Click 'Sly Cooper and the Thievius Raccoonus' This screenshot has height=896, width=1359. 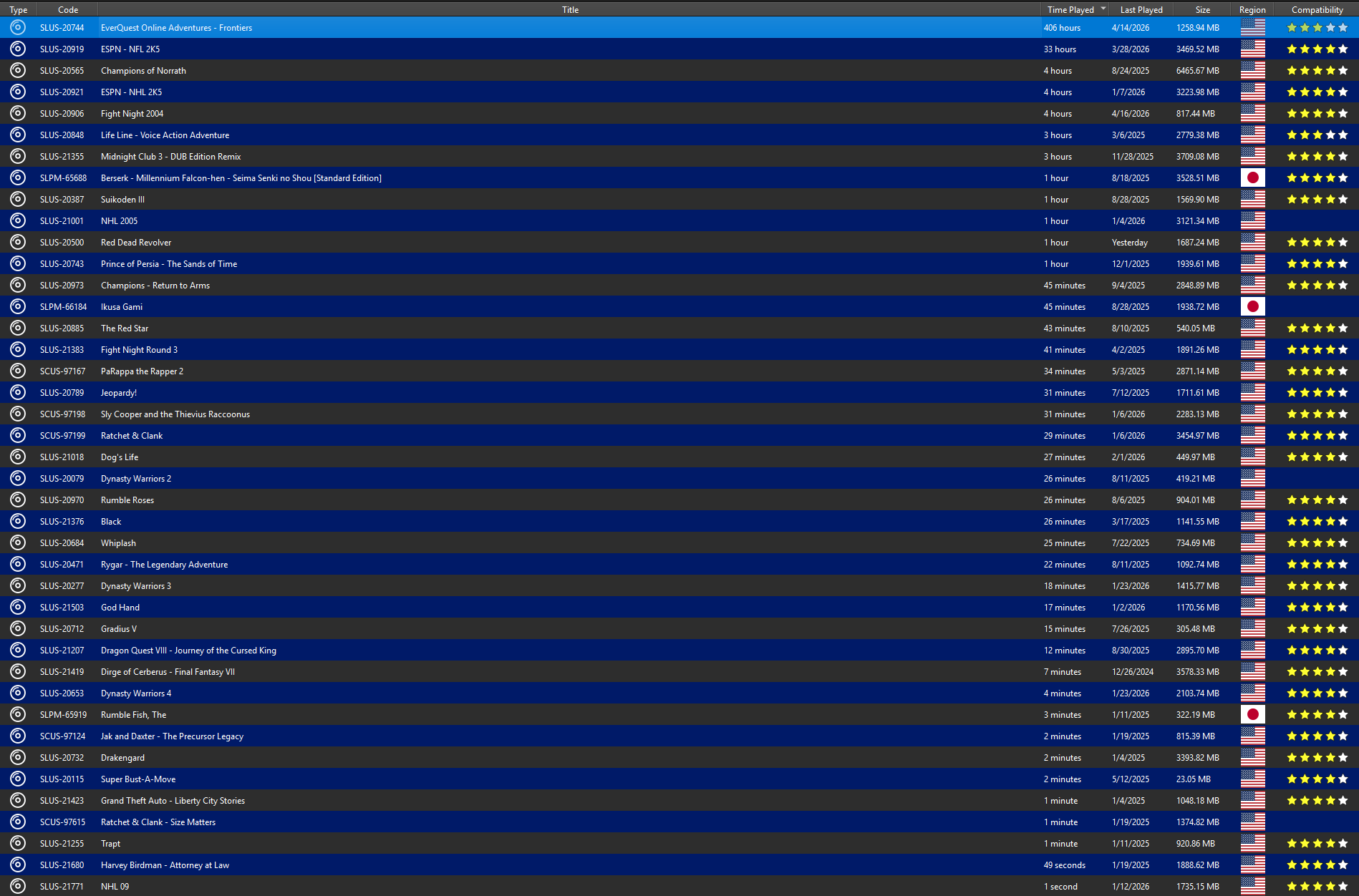[175, 414]
